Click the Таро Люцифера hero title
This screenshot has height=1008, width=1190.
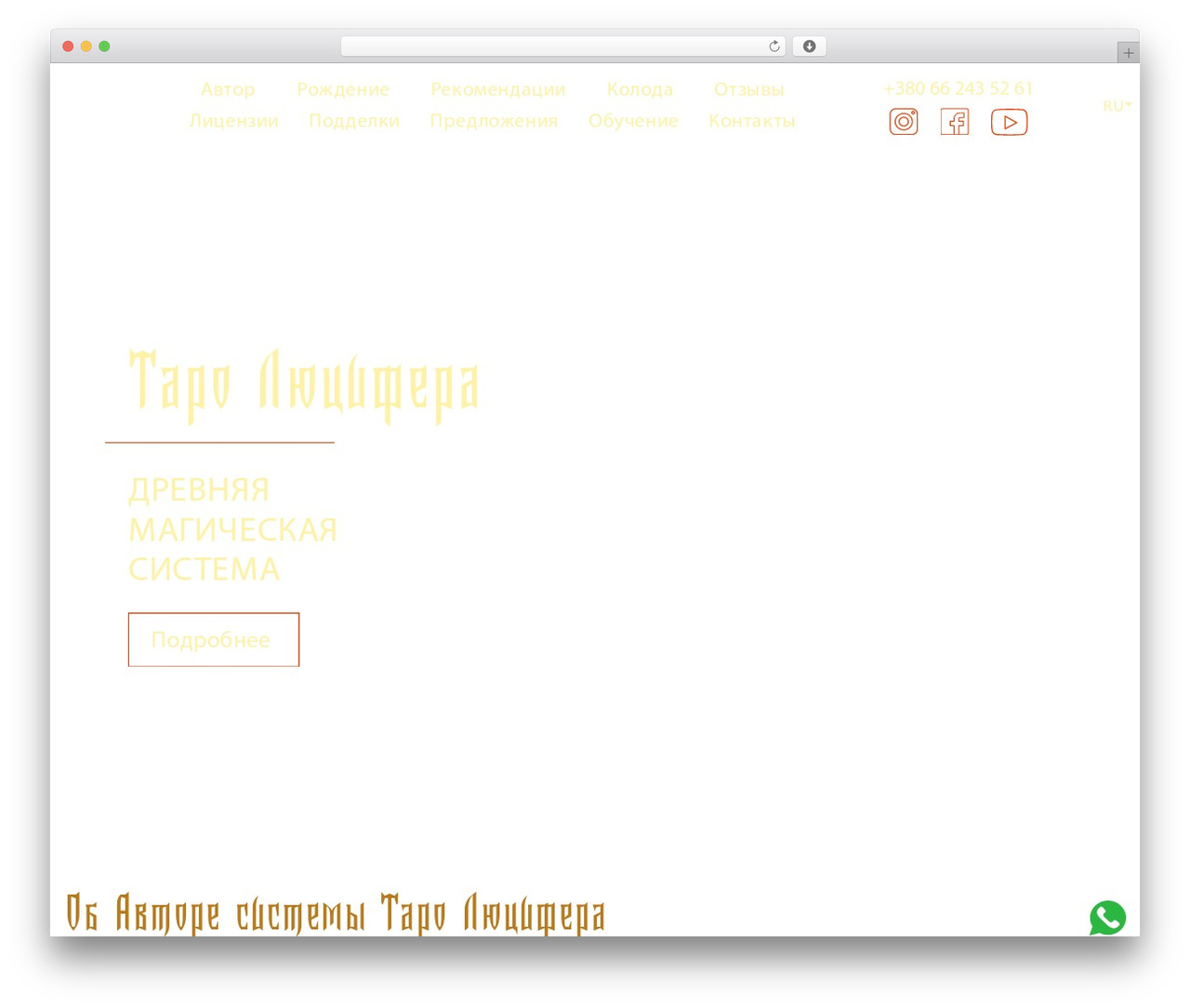pyautogui.click(x=304, y=385)
